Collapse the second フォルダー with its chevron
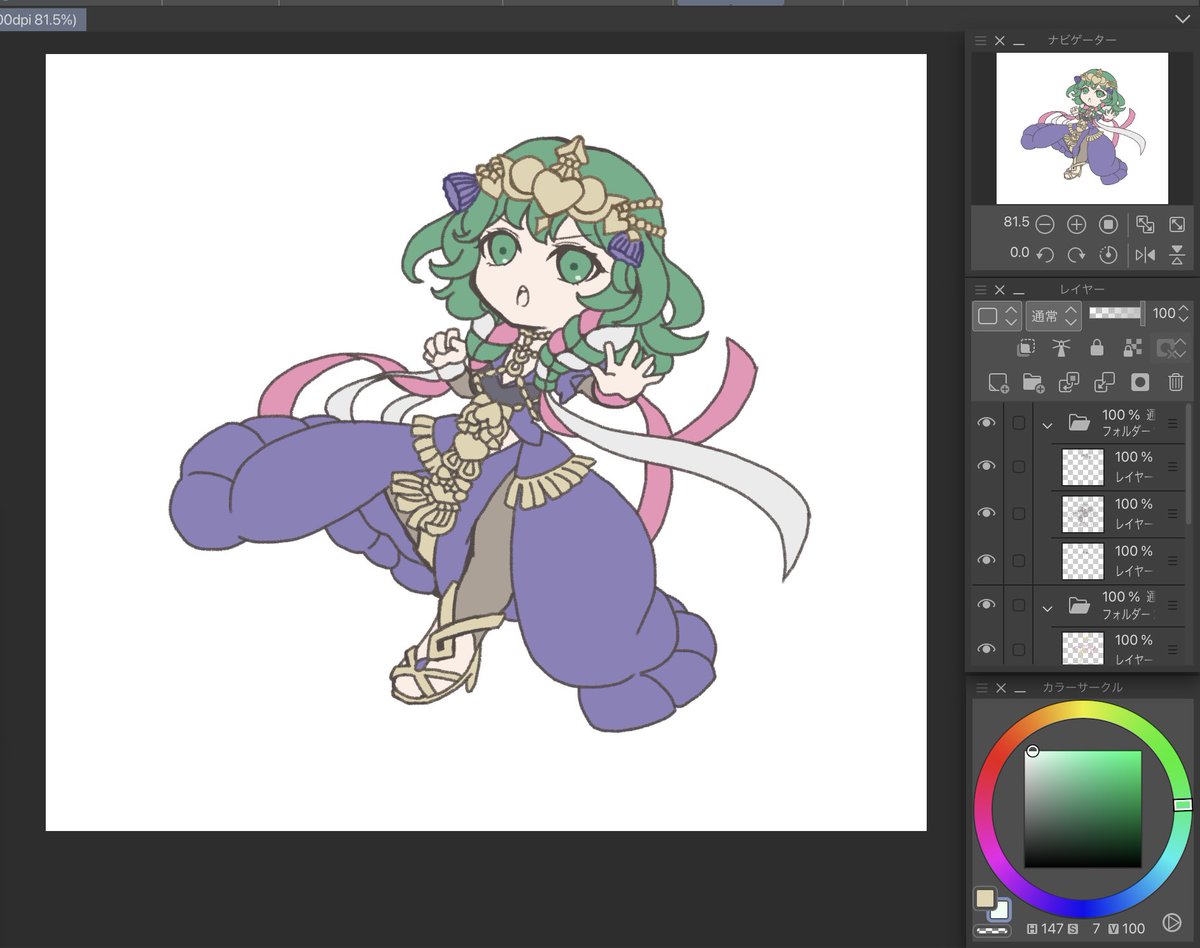The height and width of the screenshot is (948, 1200). coord(1047,607)
